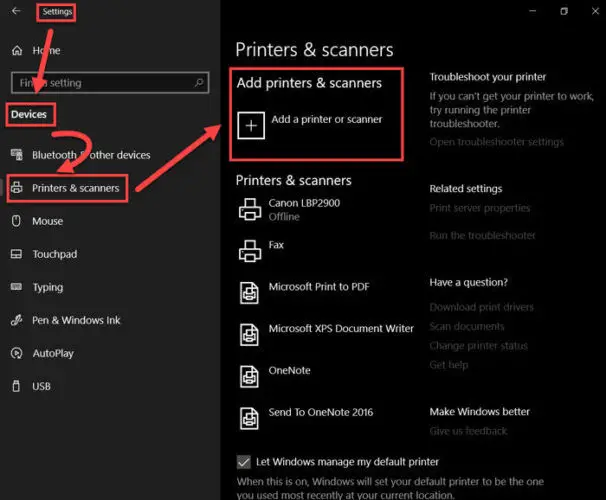Click the Get help link
The height and width of the screenshot is (500, 606).
tap(449, 365)
